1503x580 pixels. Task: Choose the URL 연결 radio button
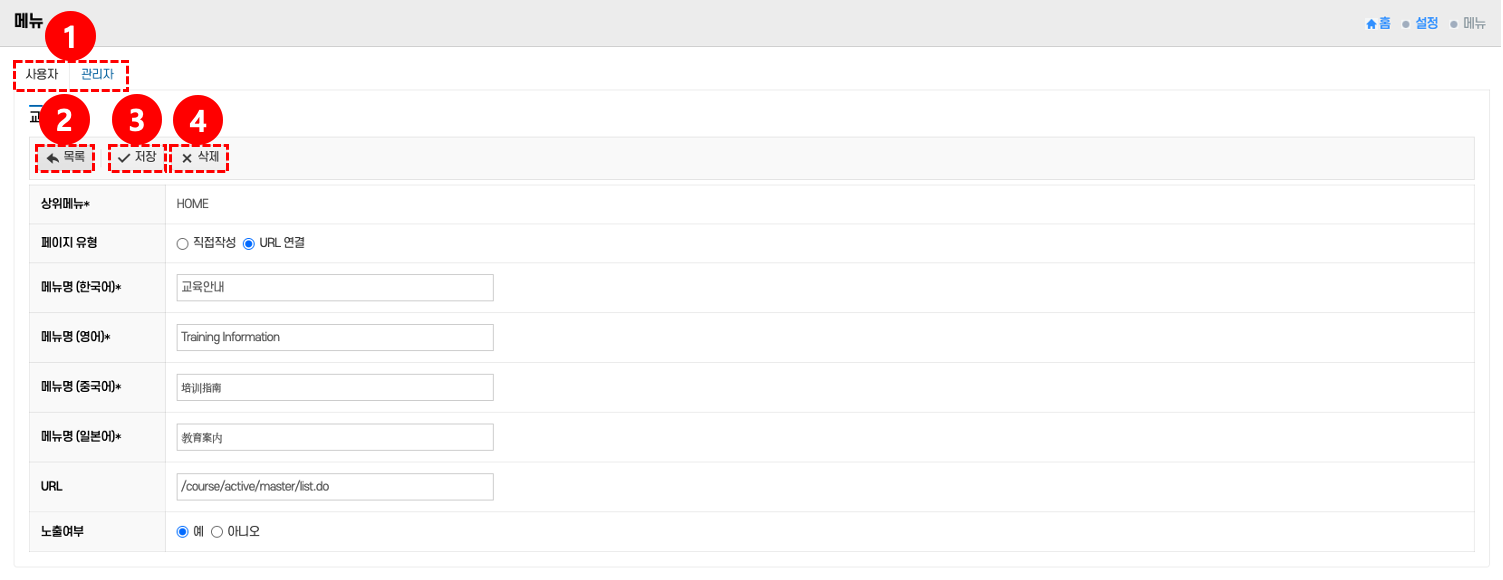pos(249,244)
